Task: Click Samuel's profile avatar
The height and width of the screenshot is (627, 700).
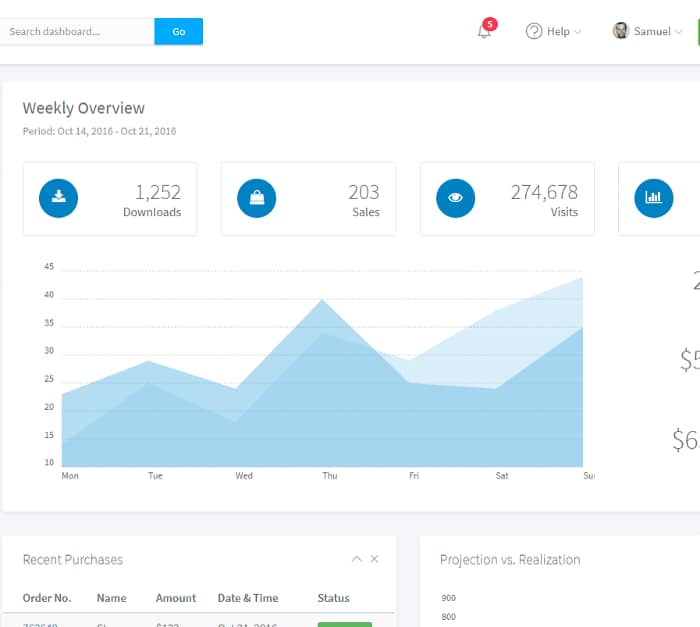Action: coord(621,31)
